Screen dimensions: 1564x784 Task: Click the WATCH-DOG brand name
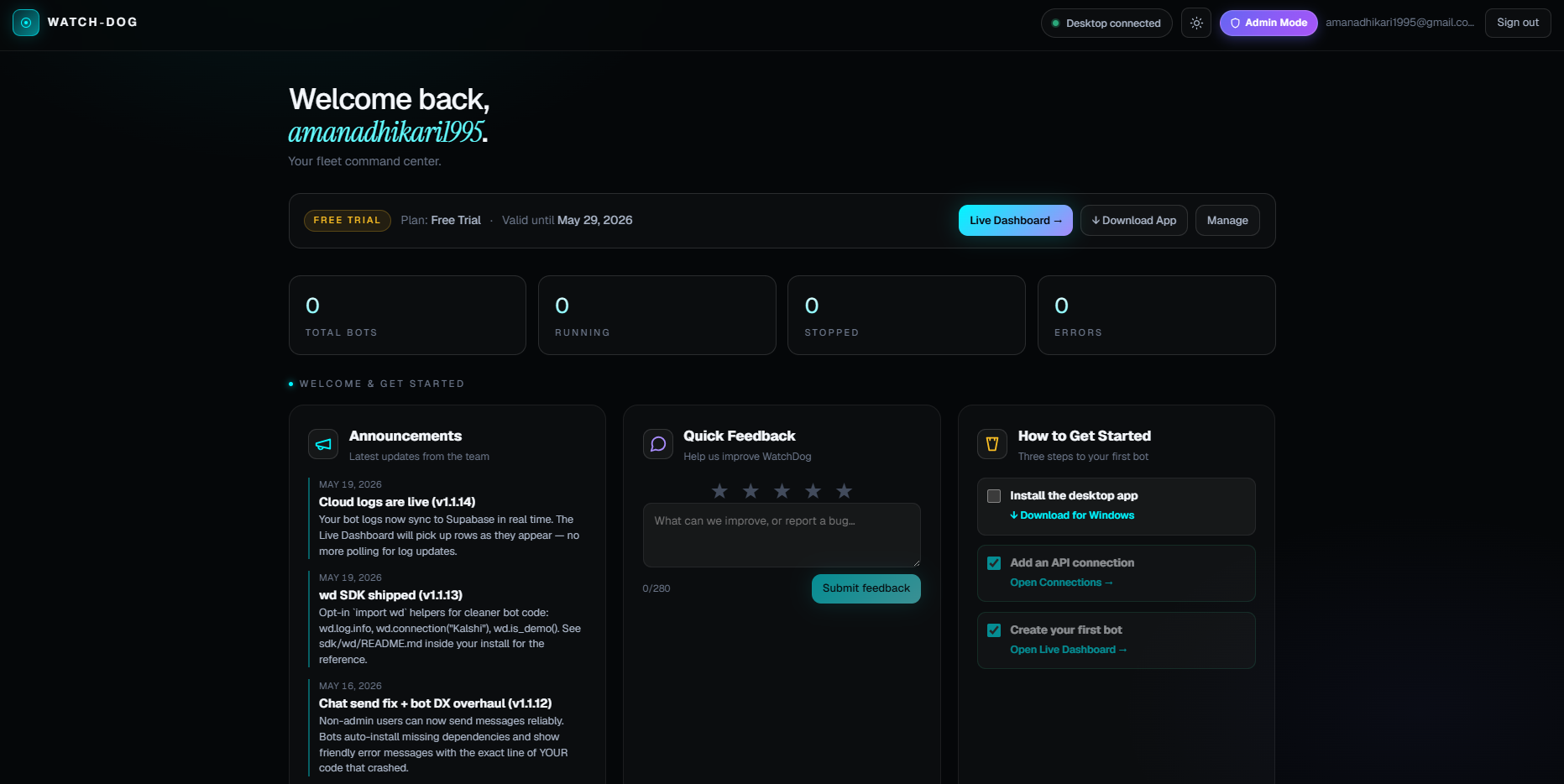[92, 23]
